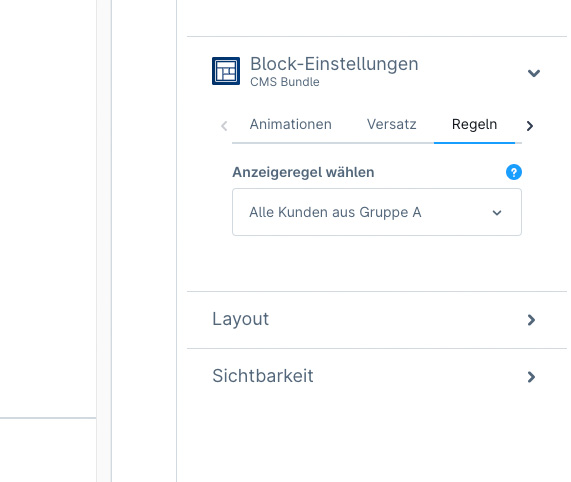Open the Anzeigeregel wählen dropdown
The image size is (571, 482).
point(377,212)
